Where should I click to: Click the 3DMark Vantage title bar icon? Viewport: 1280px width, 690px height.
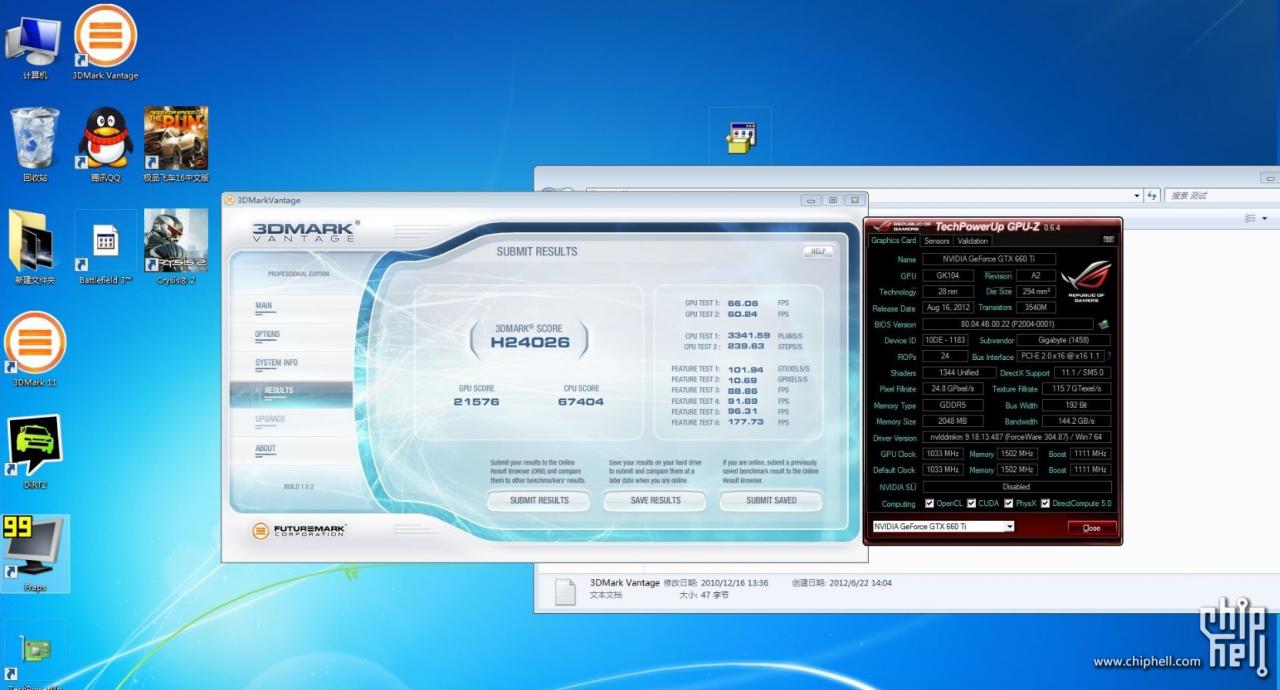point(230,200)
